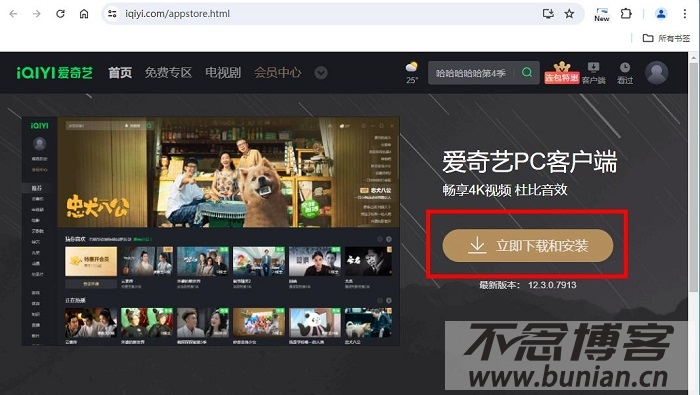Open the Chrome three-dot menu

684,14
